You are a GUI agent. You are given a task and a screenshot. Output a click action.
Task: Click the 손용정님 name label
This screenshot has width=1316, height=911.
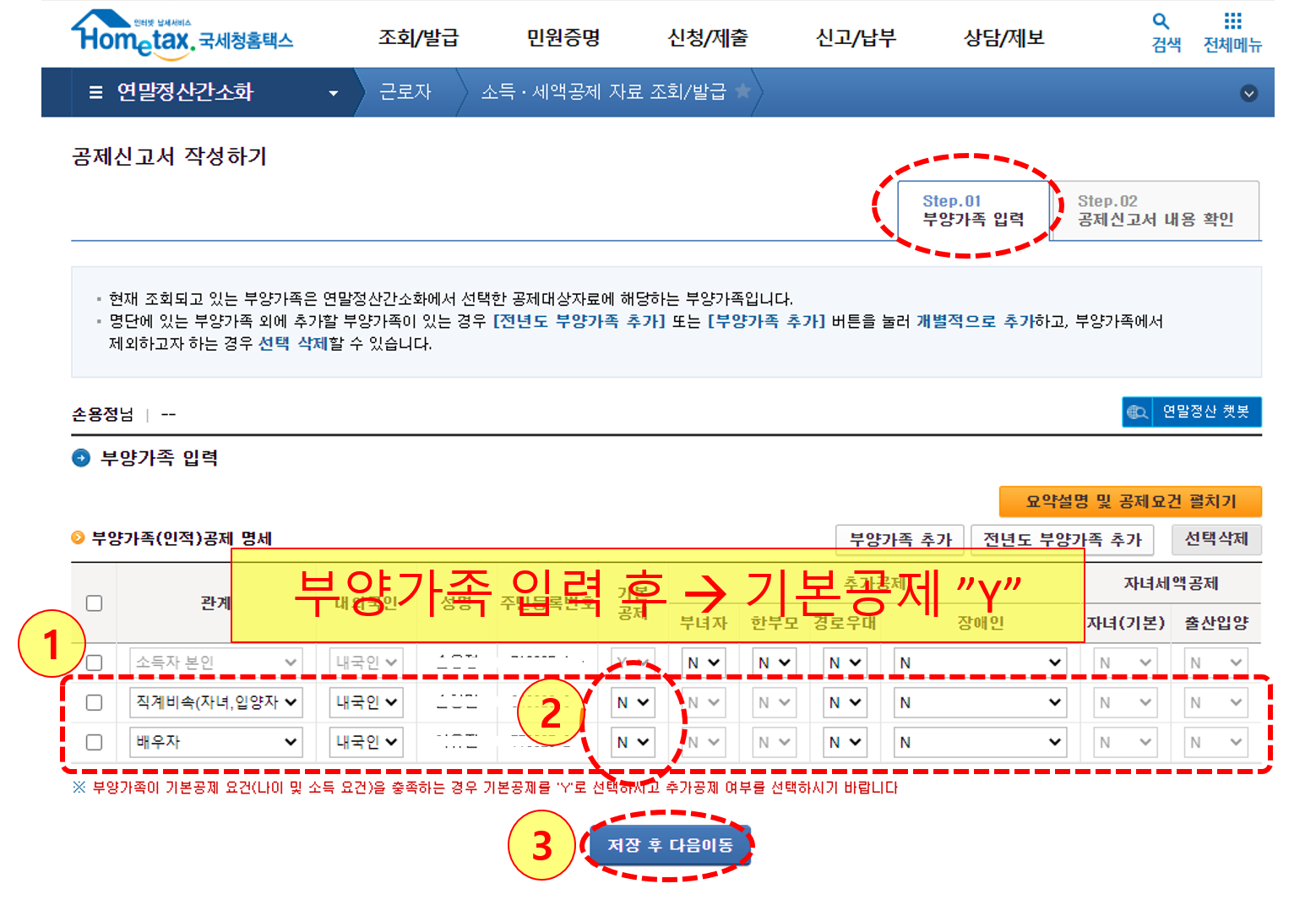102,414
